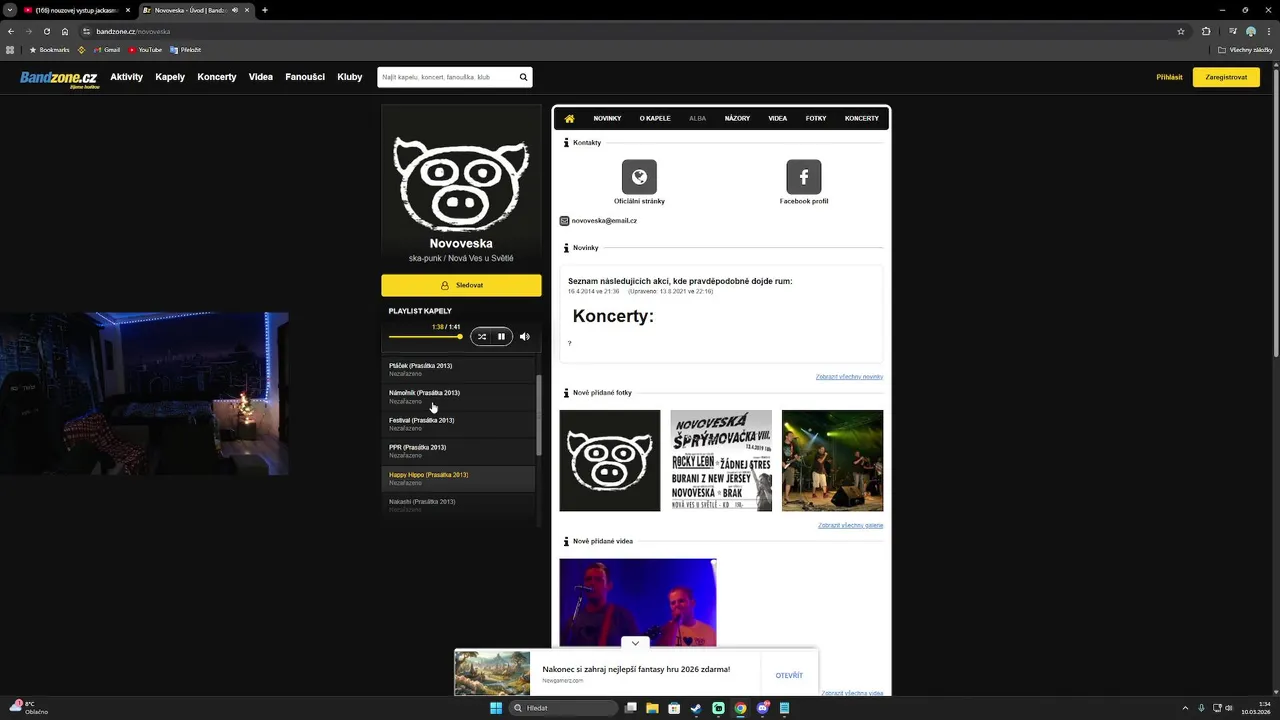Pause the playlist player
The width and height of the screenshot is (1280, 720).
click(x=501, y=337)
